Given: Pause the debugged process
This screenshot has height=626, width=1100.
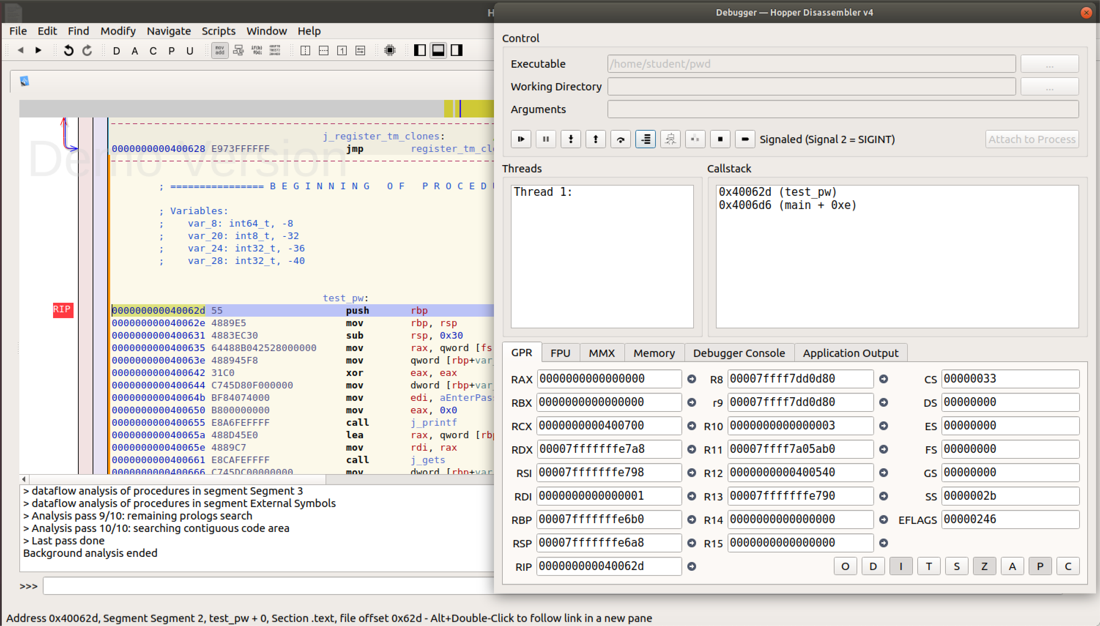Looking at the screenshot, I should [546, 139].
